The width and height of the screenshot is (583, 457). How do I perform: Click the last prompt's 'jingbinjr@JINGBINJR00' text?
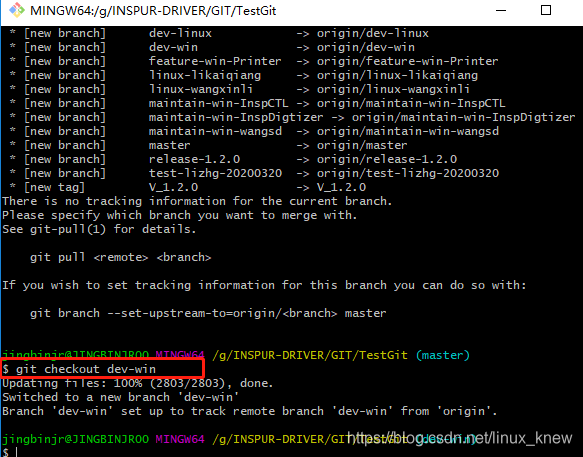coord(75,440)
